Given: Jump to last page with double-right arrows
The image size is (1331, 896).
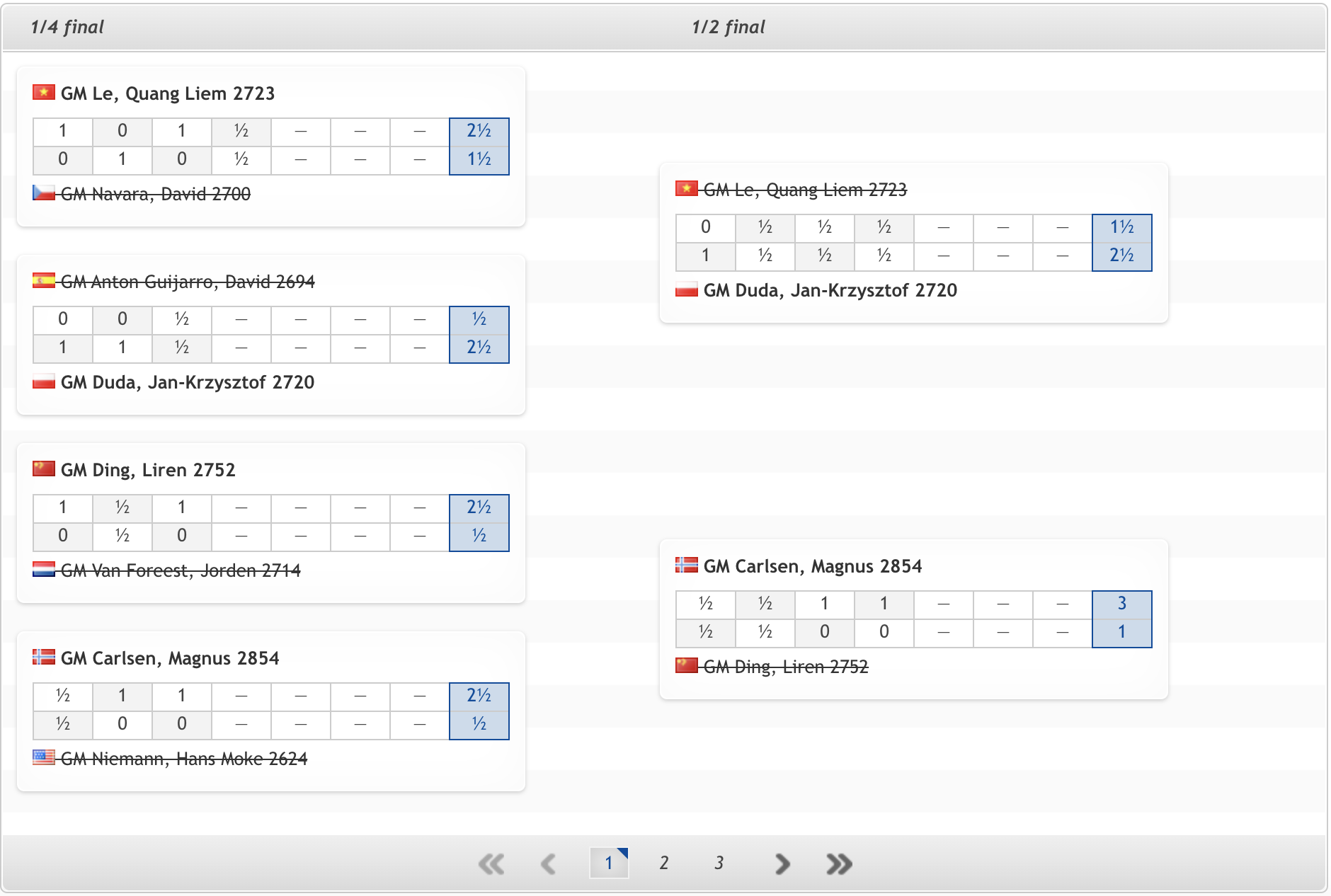Looking at the screenshot, I should tap(839, 863).
